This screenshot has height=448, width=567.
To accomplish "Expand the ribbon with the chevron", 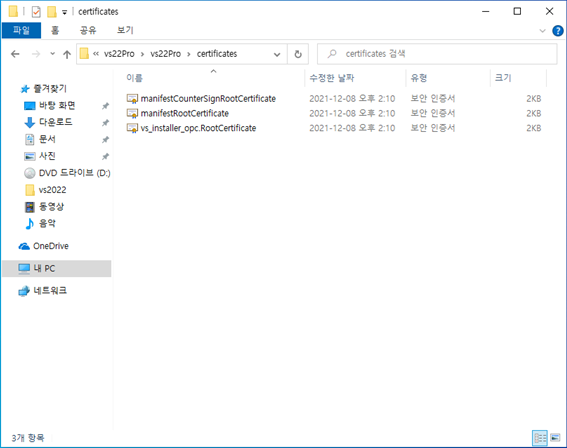I will 542,31.
